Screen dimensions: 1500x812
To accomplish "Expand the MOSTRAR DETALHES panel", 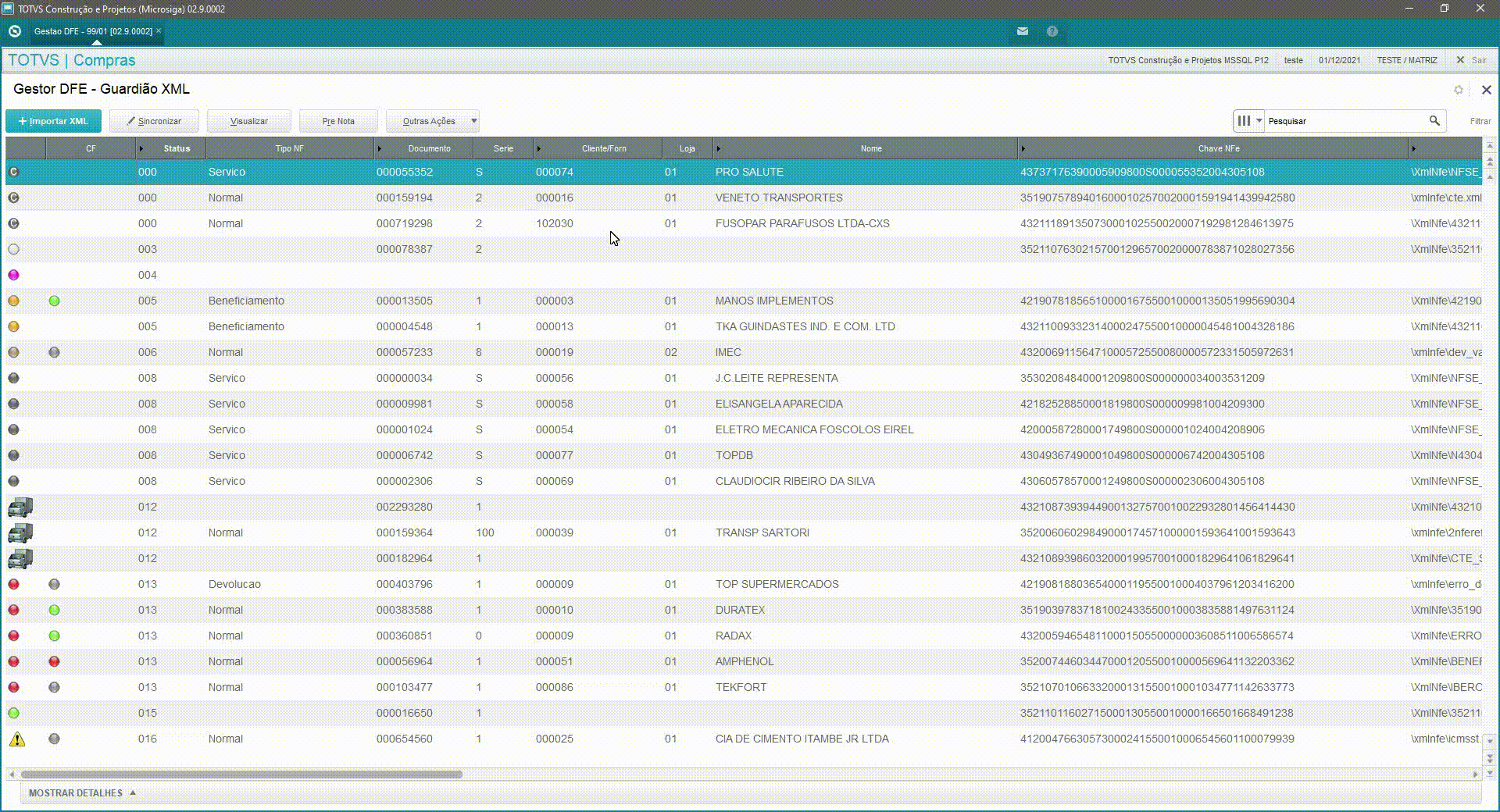I will pyautogui.click(x=82, y=792).
